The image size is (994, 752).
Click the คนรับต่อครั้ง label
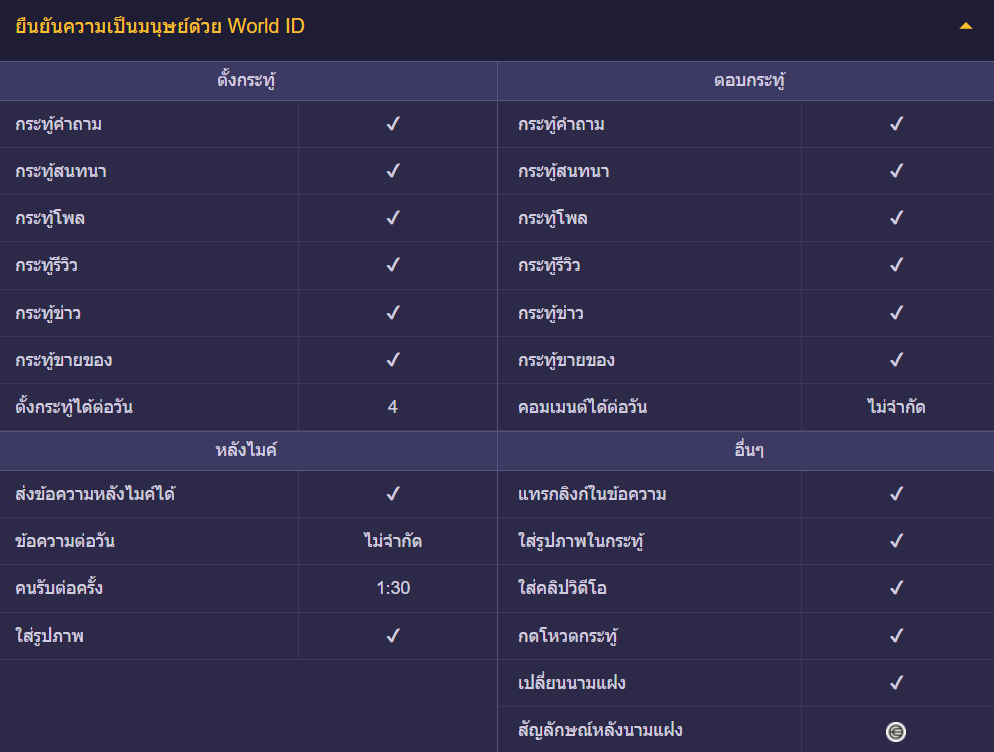pyautogui.click(x=59, y=588)
